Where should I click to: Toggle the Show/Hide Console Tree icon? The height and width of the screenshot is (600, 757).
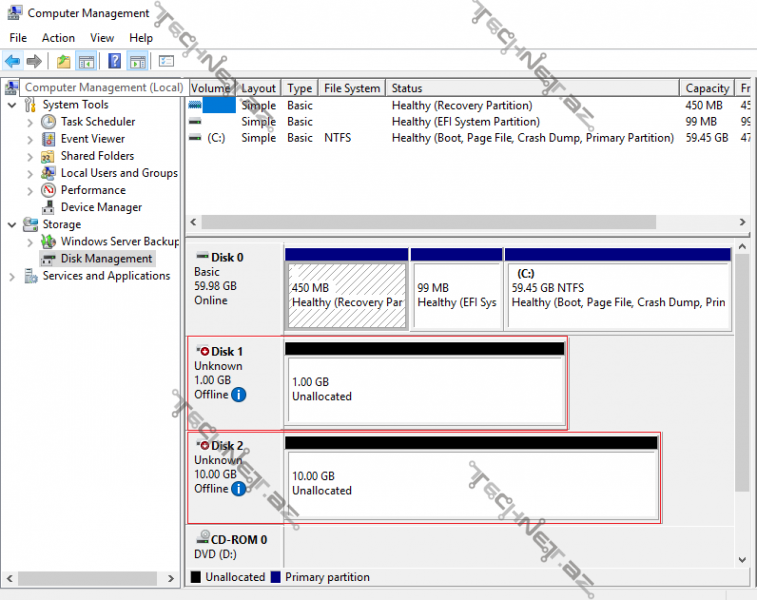coord(87,62)
